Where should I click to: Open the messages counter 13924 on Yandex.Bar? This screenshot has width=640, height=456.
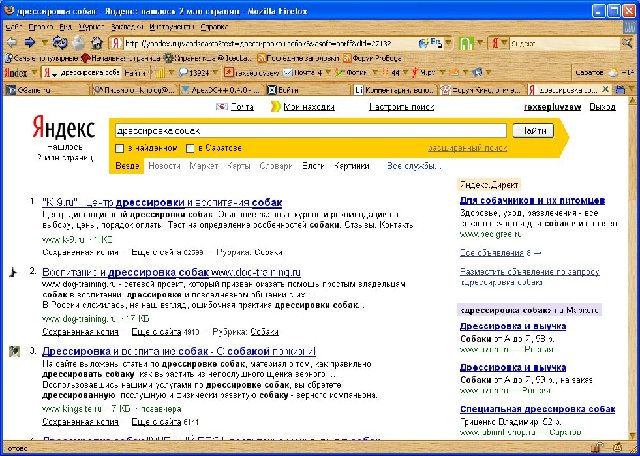194,73
